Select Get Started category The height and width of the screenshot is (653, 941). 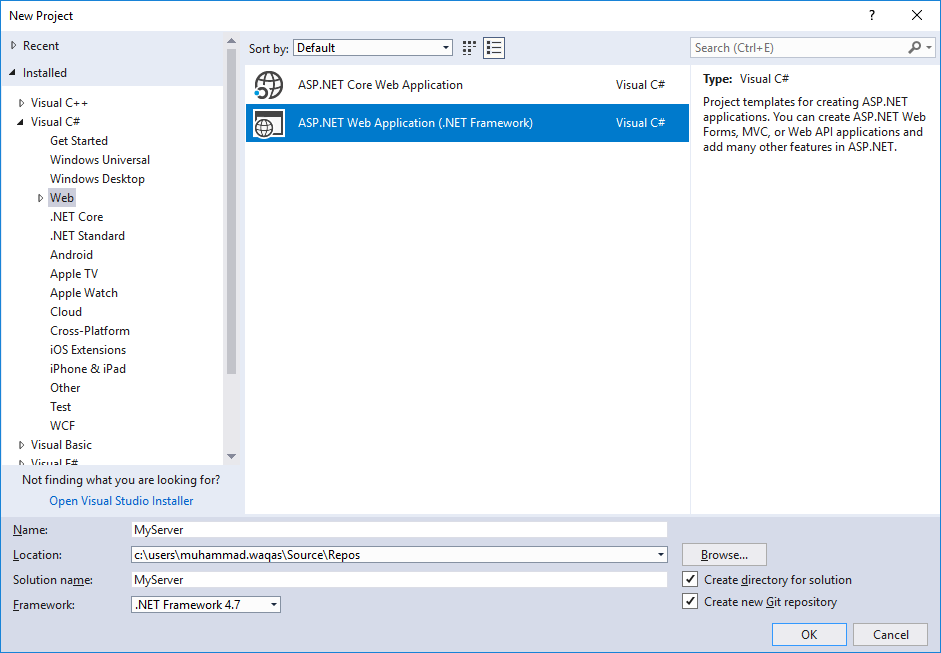(79, 140)
